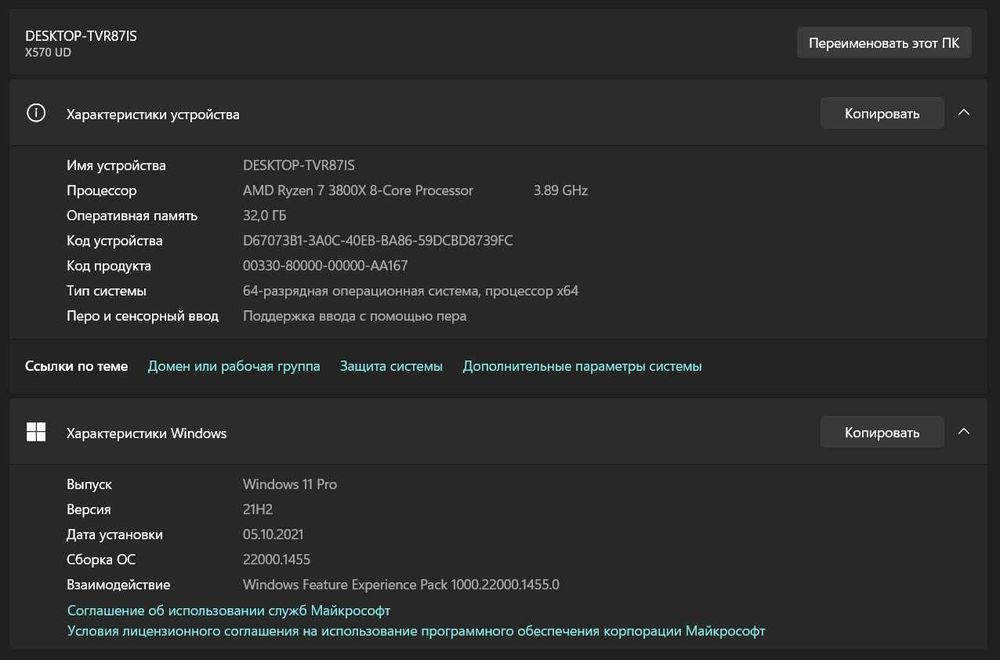The height and width of the screenshot is (660, 1000).
Task: Open the Условия лицензионного соглашения link
Action: 416,631
